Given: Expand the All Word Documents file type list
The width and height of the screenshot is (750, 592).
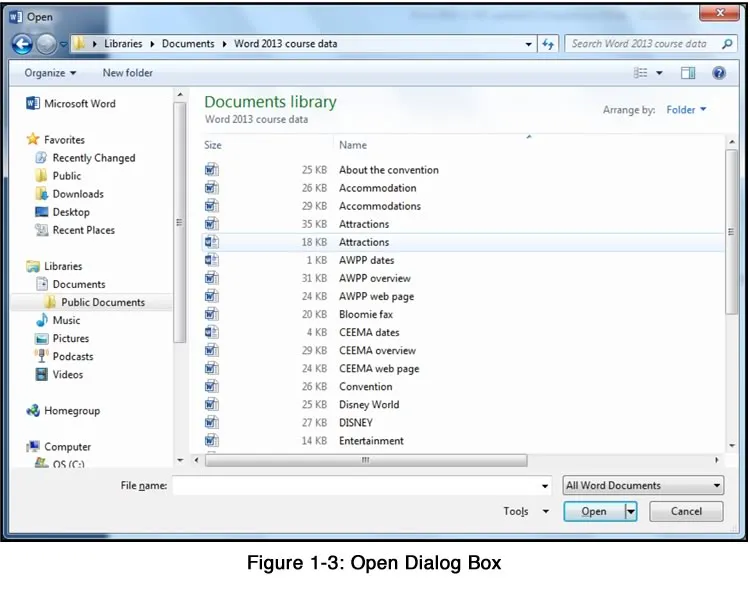Looking at the screenshot, I should [643, 485].
